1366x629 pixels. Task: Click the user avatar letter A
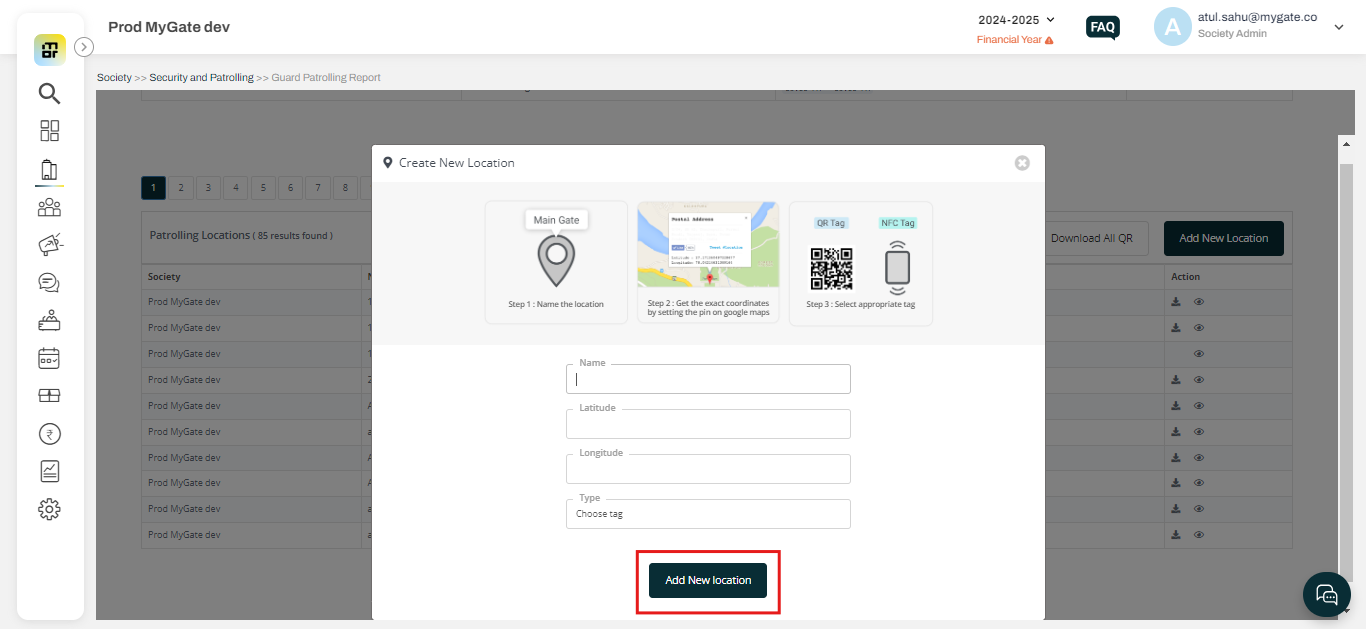click(1173, 27)
